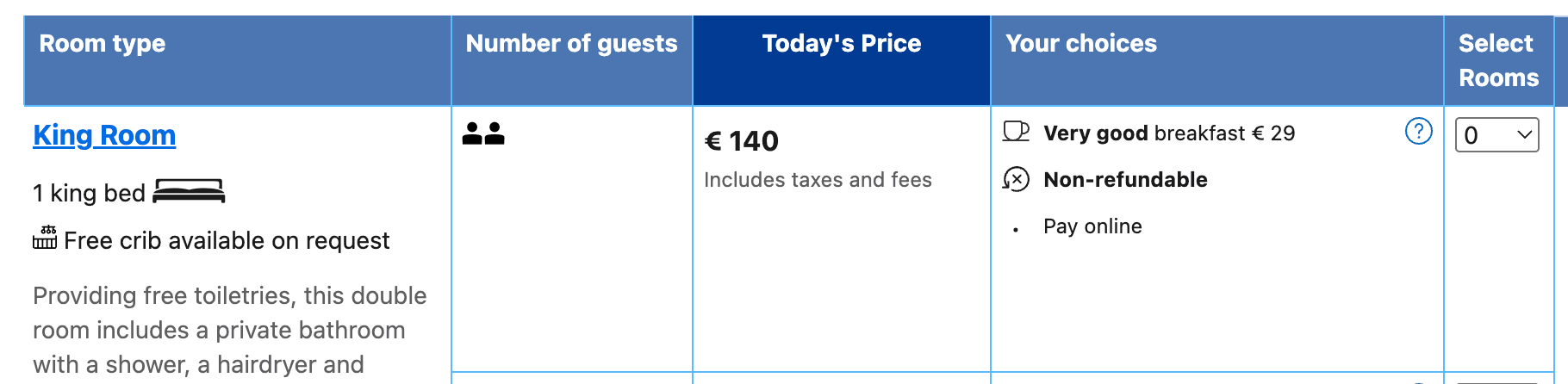The height and width of the screenshot is (384, 1568).
Task: Click the breakfast cup icon
Action: coord(1017,132)
